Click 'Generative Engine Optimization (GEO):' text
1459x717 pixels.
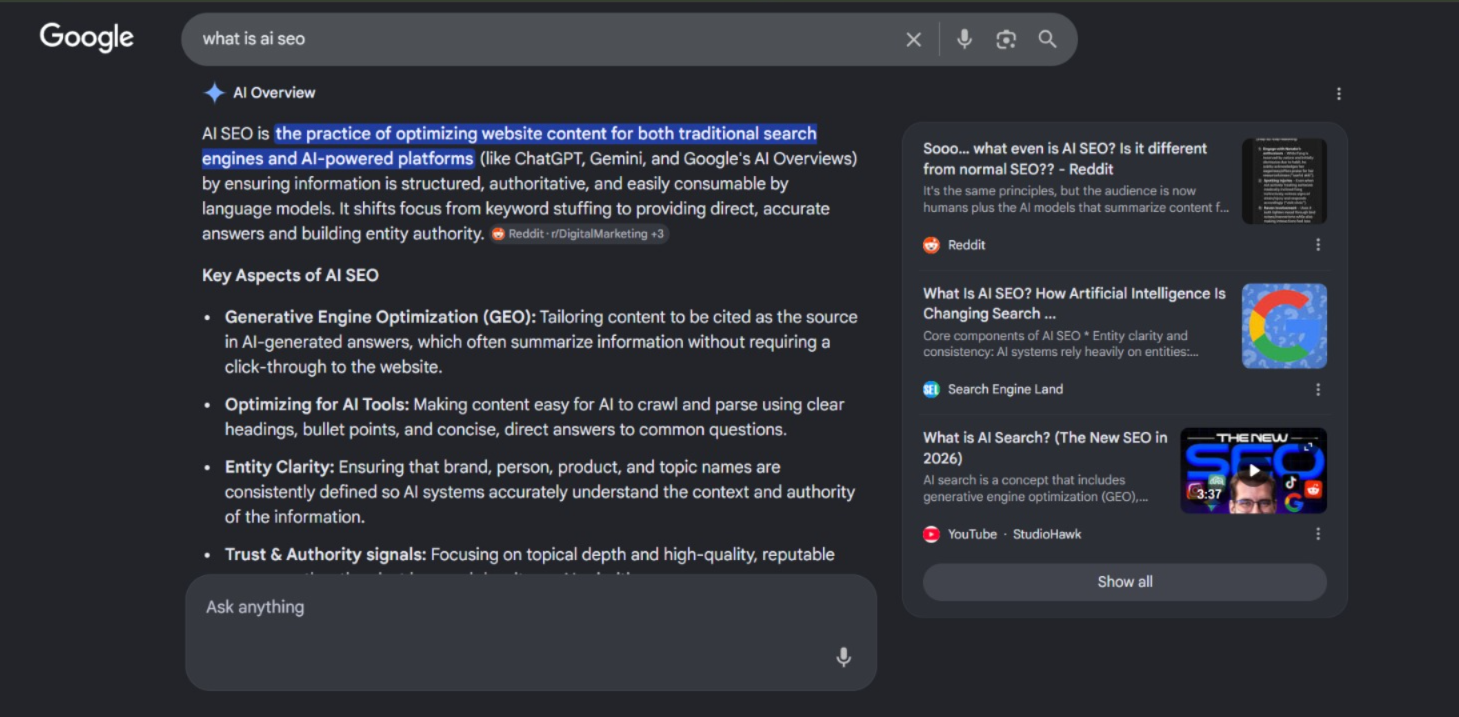tap(380, 317)
